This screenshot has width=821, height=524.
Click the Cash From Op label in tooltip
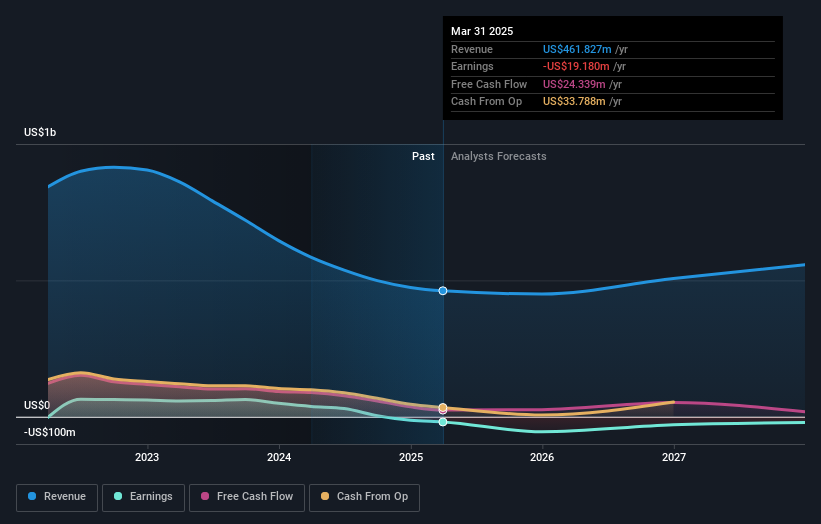[486, 102]
